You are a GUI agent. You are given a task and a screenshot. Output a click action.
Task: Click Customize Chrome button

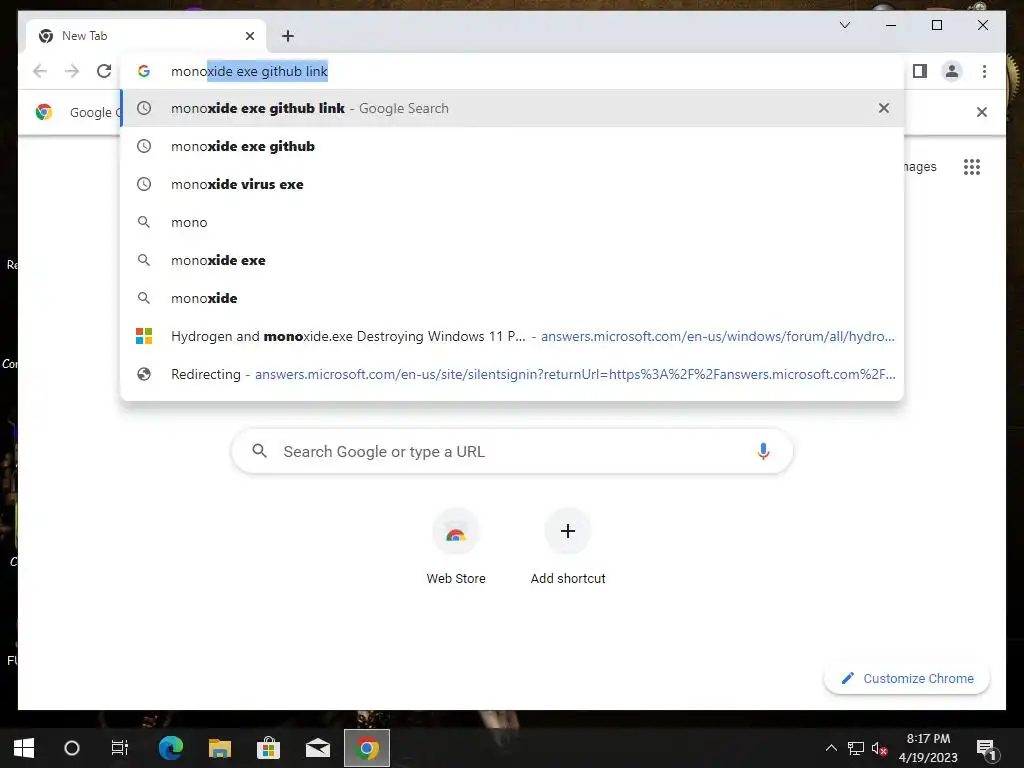coord(907,679)
